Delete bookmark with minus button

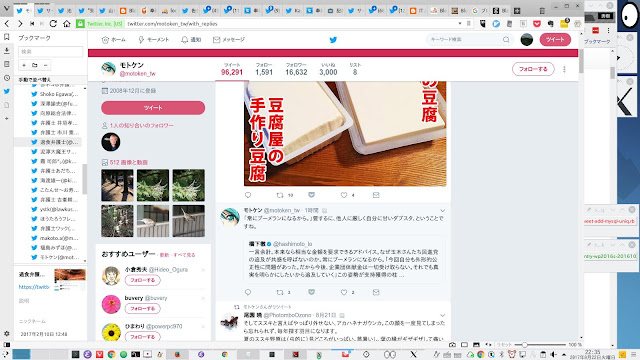[x=45, y=65]
